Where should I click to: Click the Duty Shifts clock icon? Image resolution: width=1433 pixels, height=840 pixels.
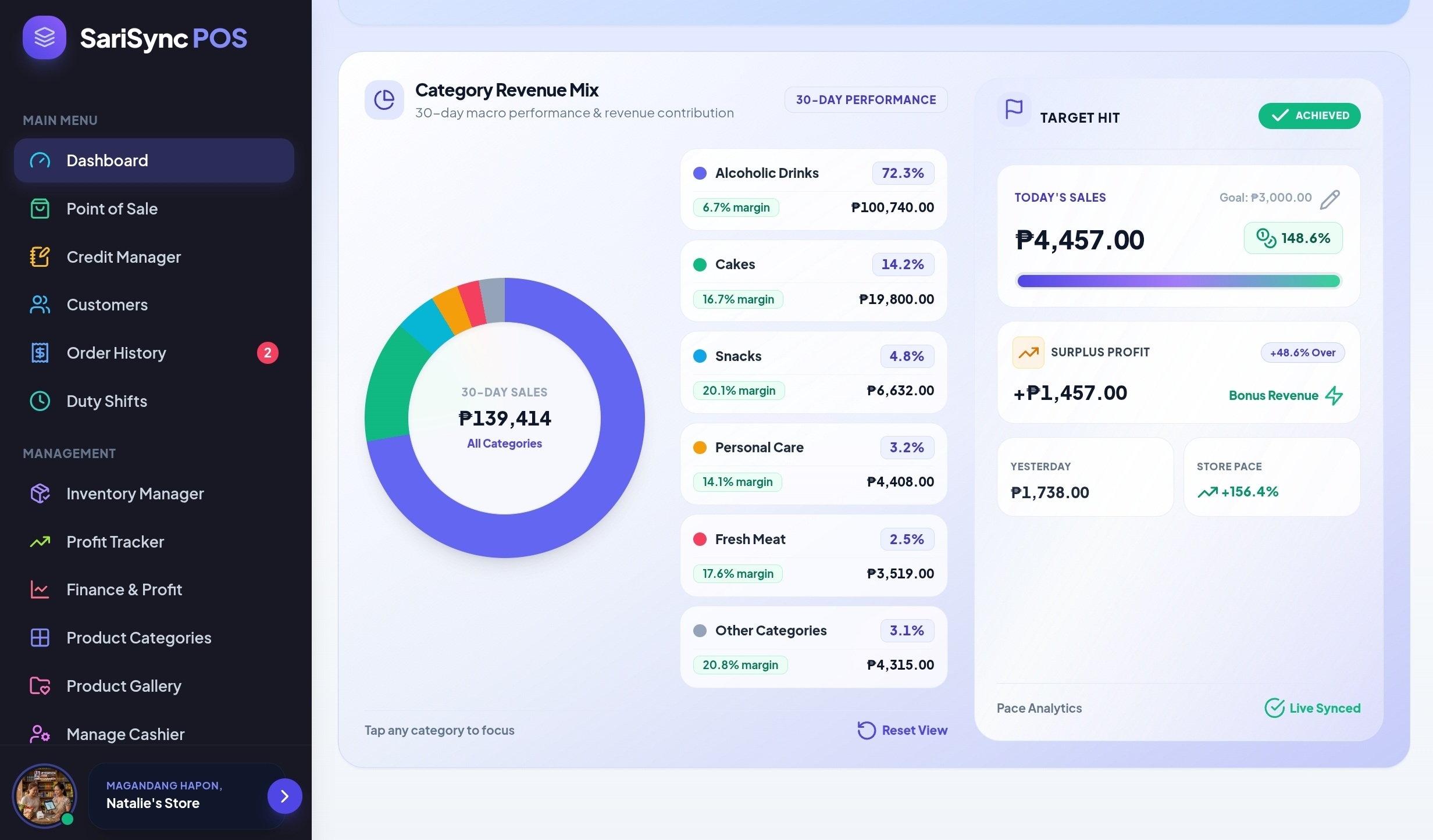pyautogui.click(x=40, y=401)
